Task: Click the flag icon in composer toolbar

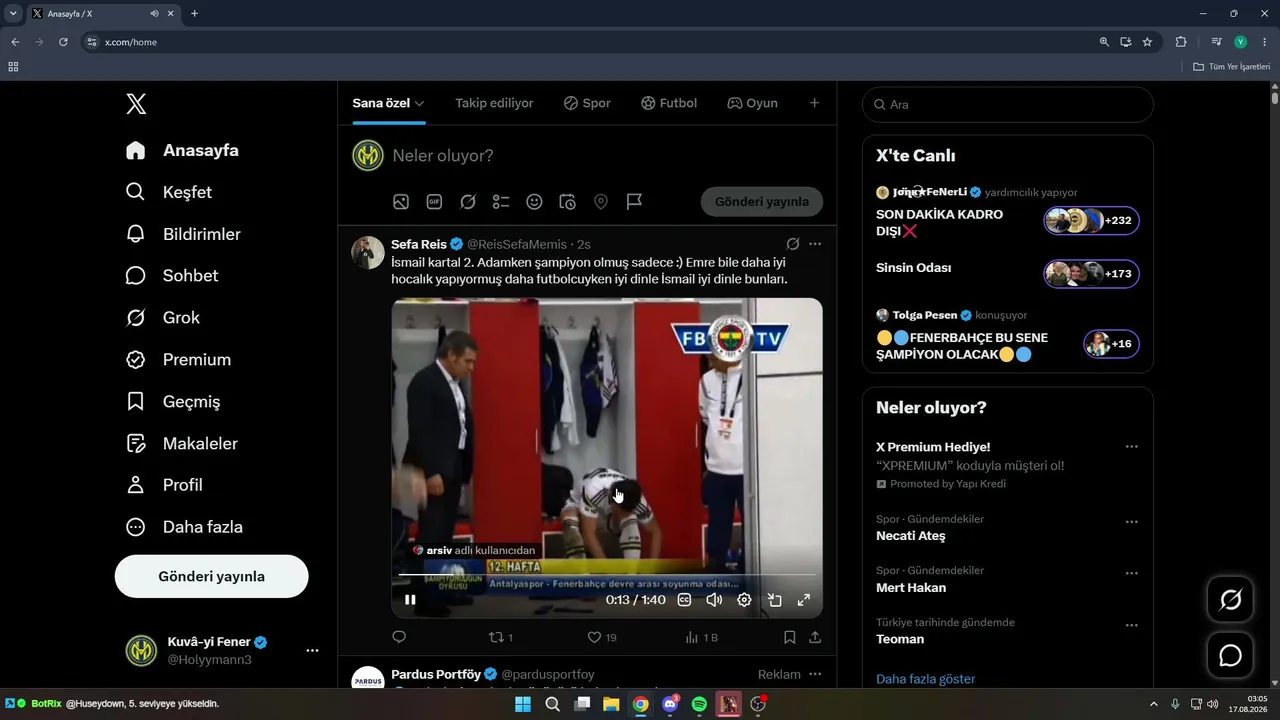Action: click(x=634, y=202)
